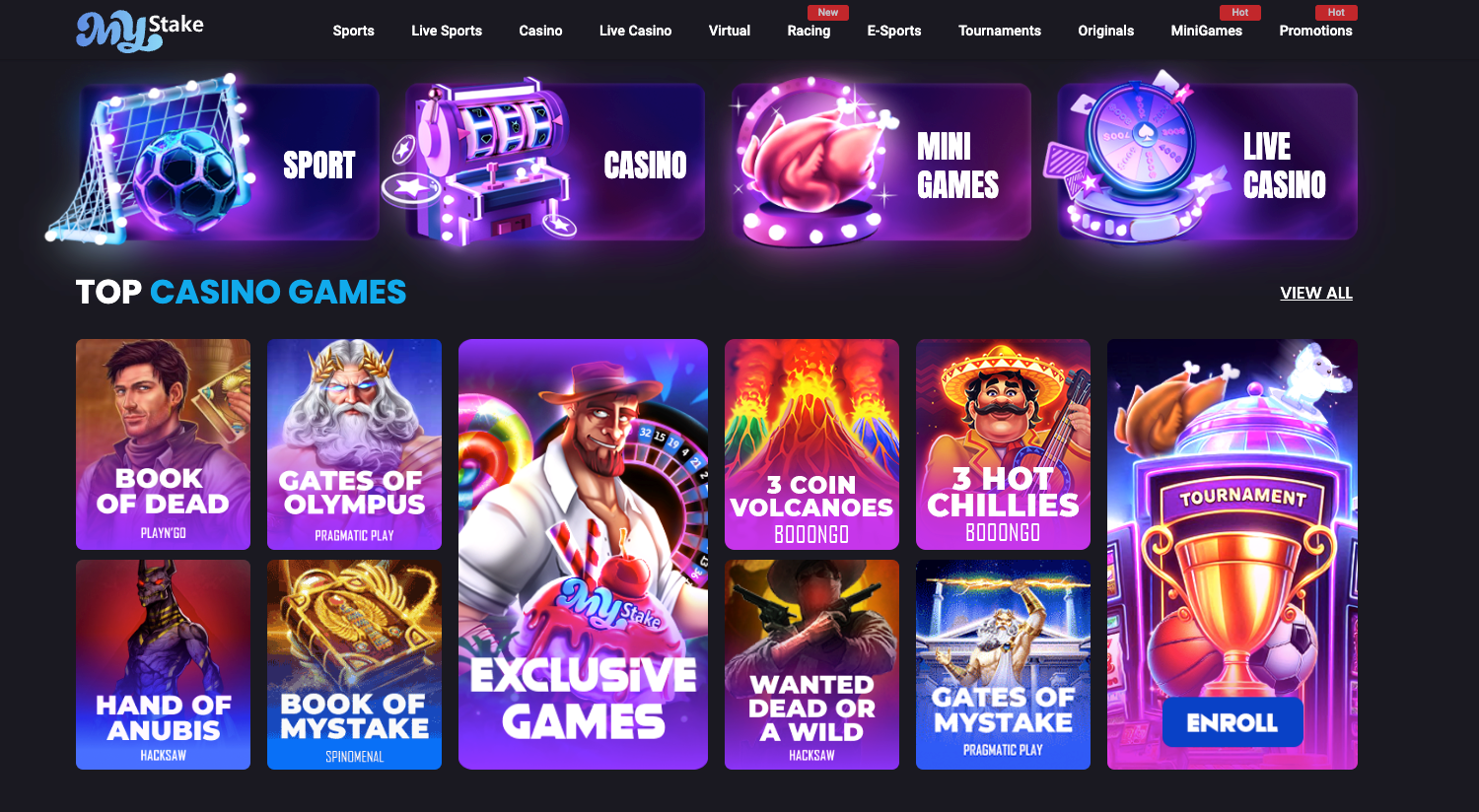Open the Mini Games chicken banner

[x=880, y=163]
